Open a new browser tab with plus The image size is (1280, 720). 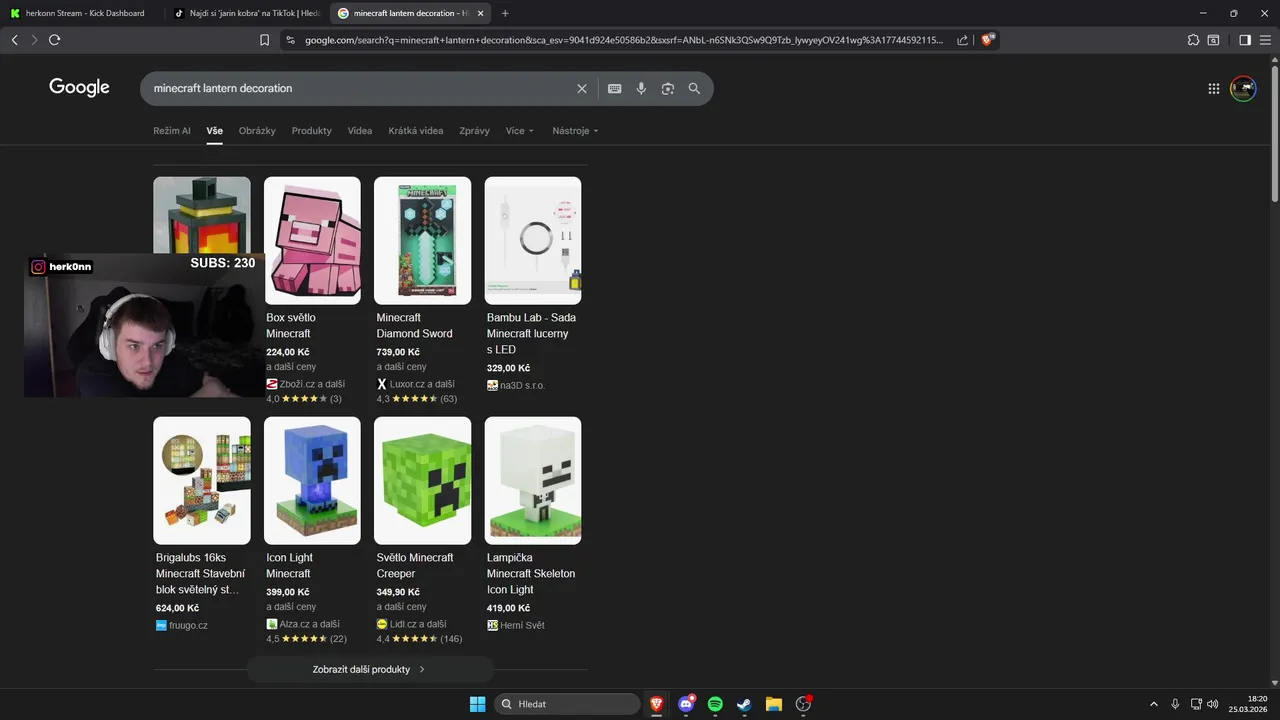tap(505, 13)
